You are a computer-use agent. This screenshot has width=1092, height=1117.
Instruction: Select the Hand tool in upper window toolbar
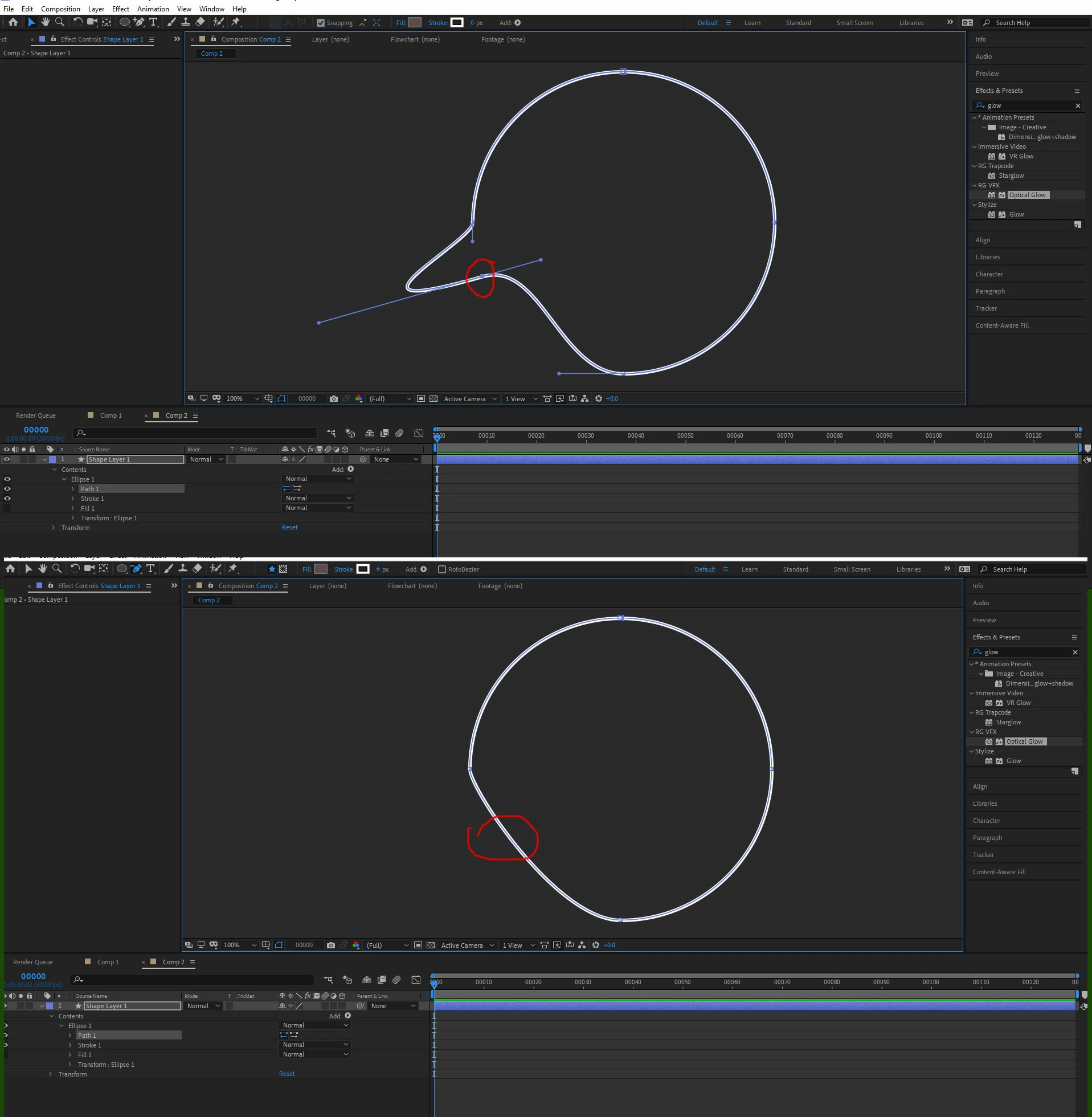[x=46, y=22]
